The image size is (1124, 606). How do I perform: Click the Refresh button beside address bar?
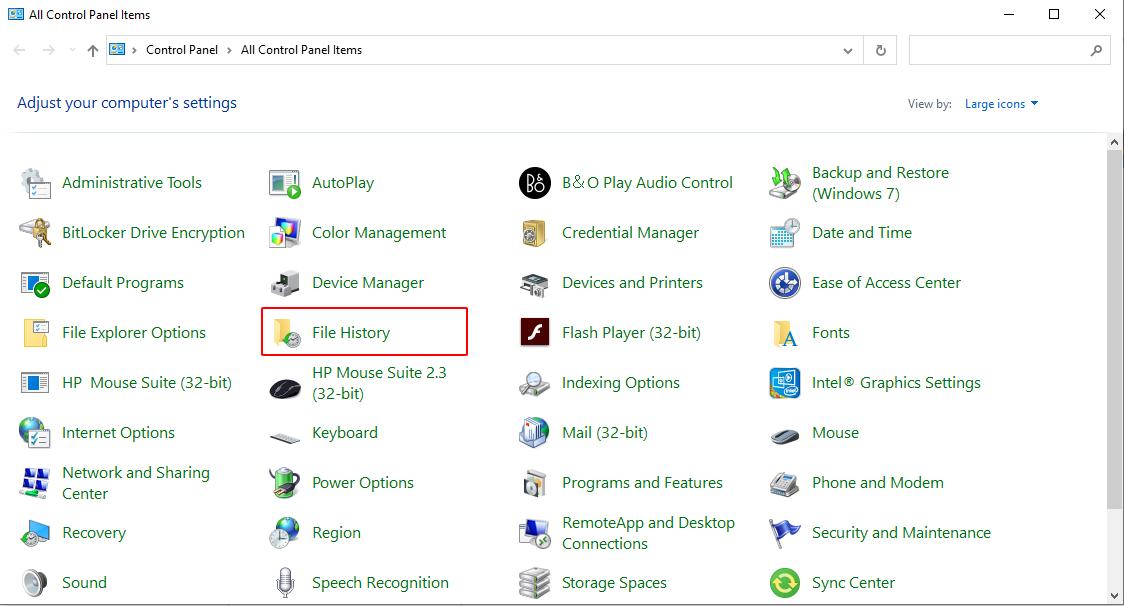881,50
